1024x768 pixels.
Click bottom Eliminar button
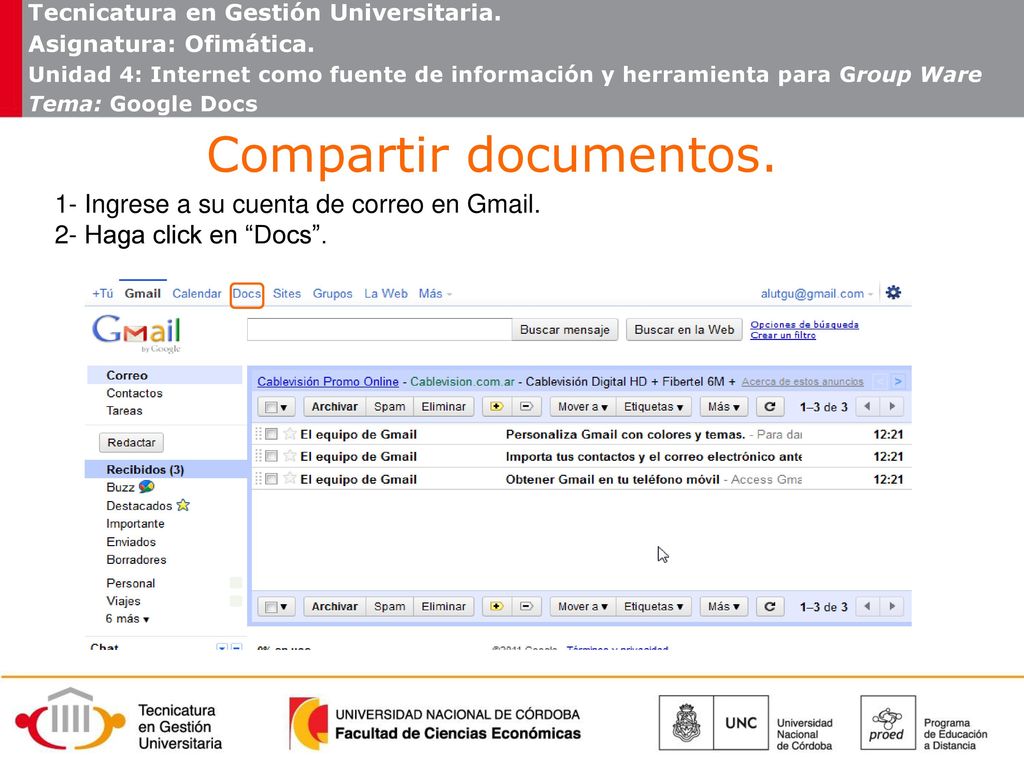pos(443,606)
